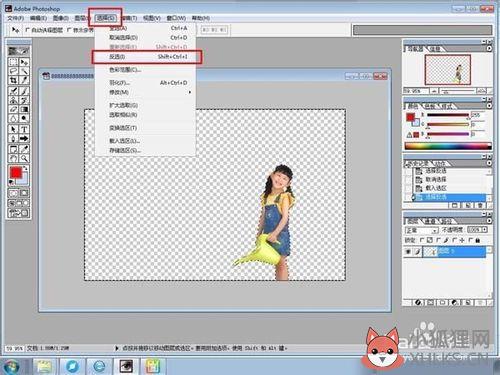The image size is (500, 375).
Task: Click Navigator preview thumbnail
Action: pyautogui.click(x=448, y=70)
